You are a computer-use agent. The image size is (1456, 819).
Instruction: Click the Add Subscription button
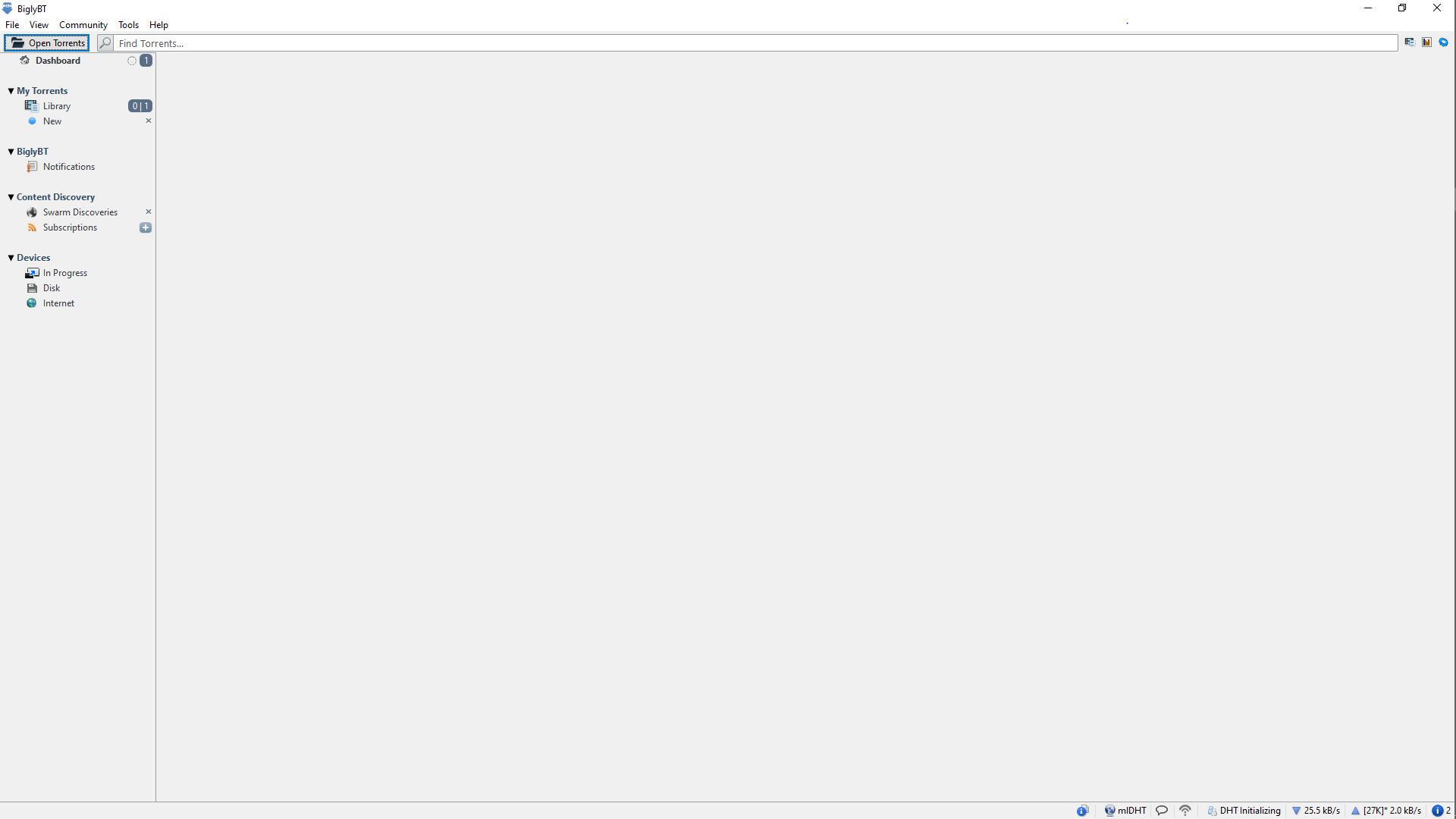(x=146, y=227)
